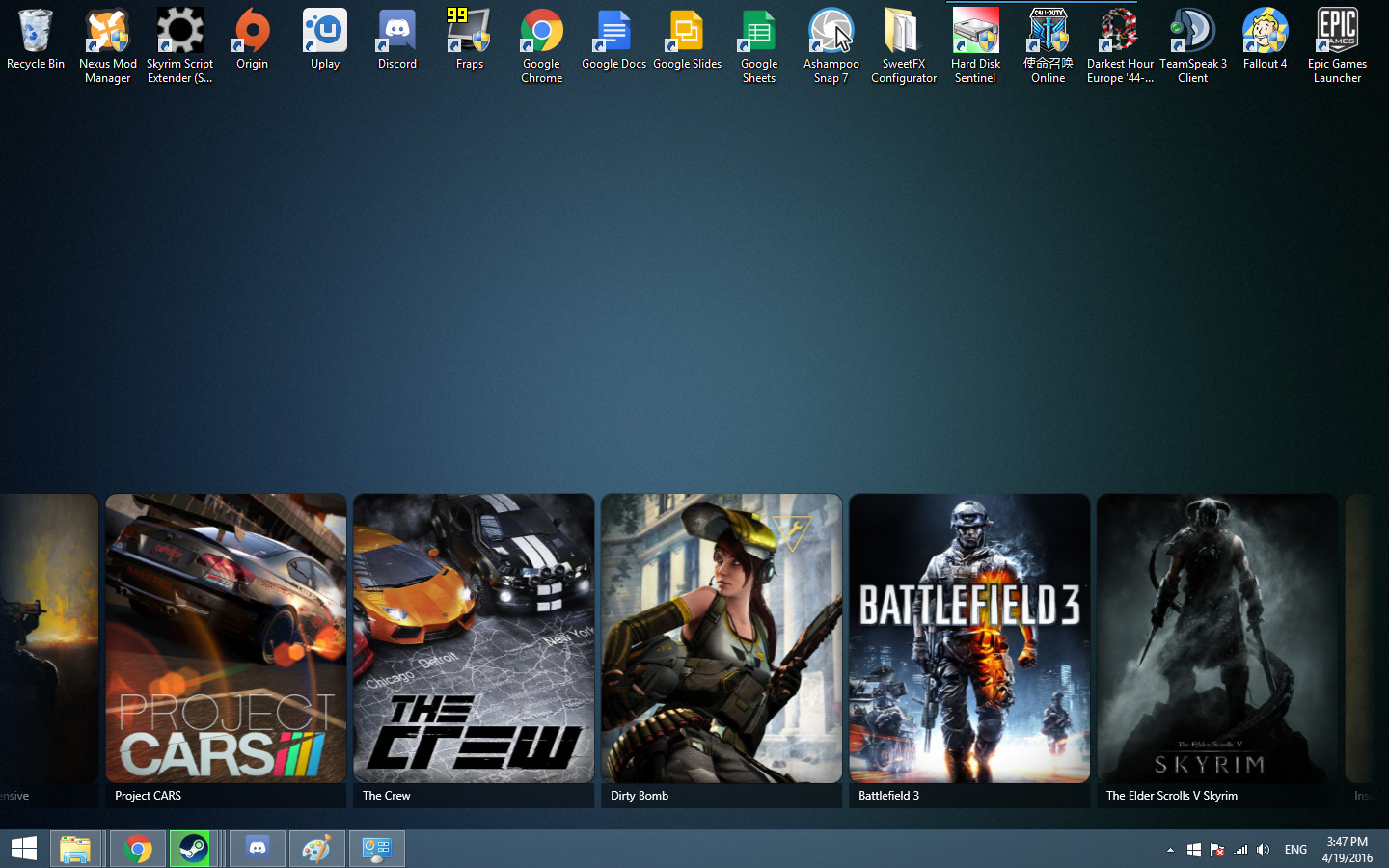Image resolution: width=1389 pixels, height=868 pixels.
Task: Open the Start menu
Action: pos(23,849)
